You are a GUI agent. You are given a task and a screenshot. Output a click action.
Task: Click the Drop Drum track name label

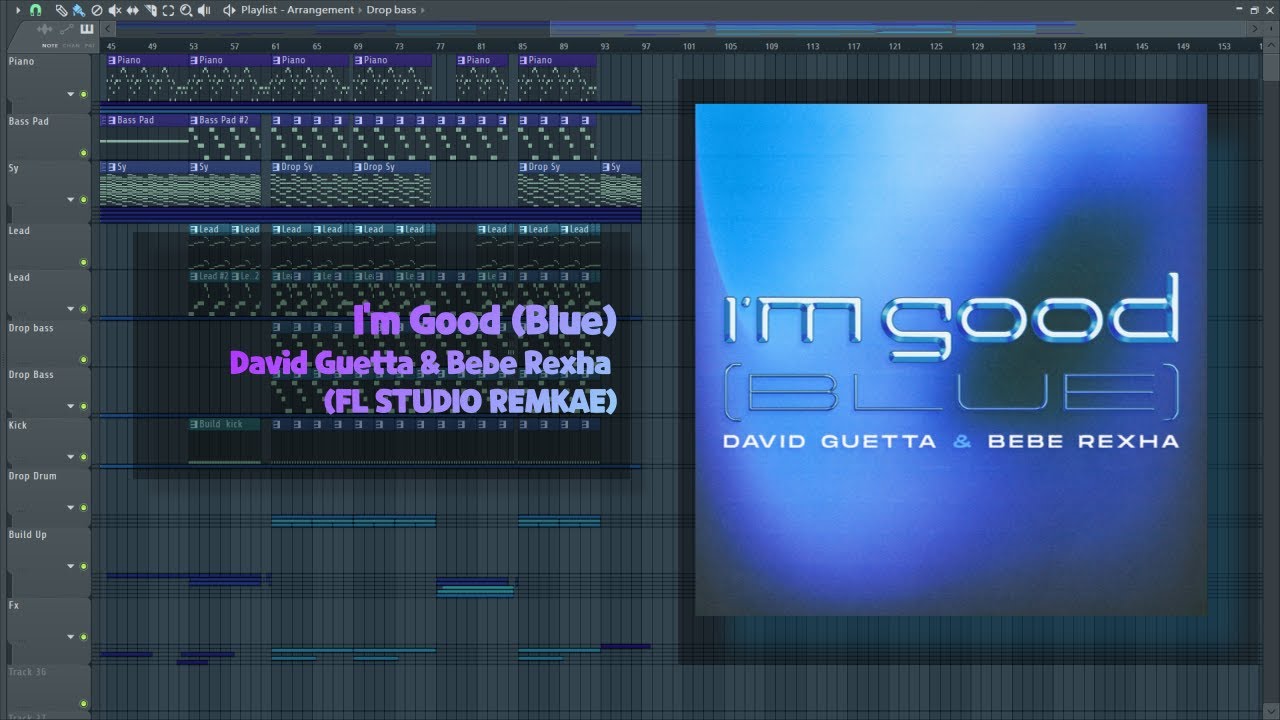33,476
